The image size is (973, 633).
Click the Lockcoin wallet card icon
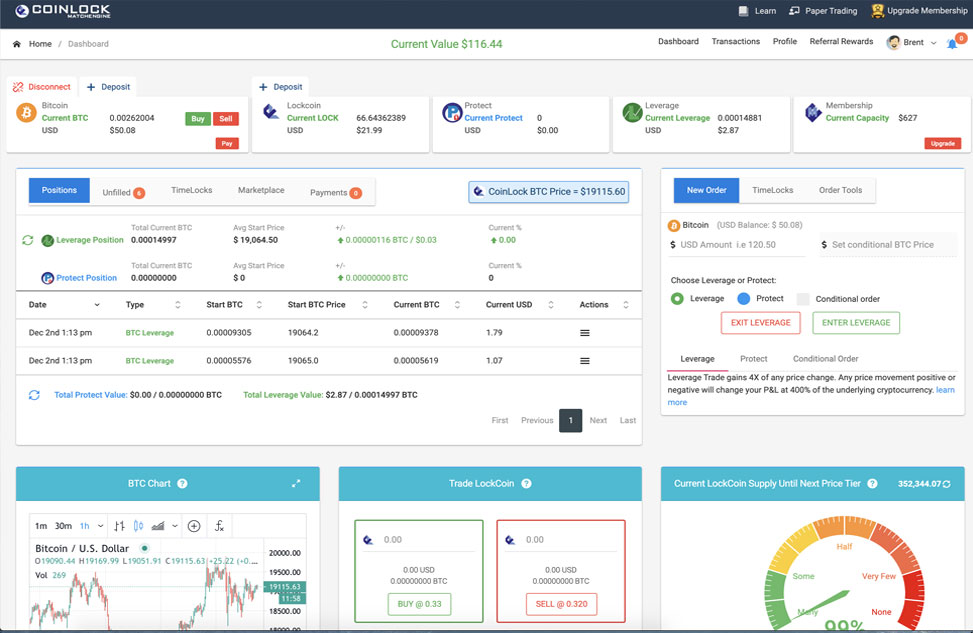271,112
